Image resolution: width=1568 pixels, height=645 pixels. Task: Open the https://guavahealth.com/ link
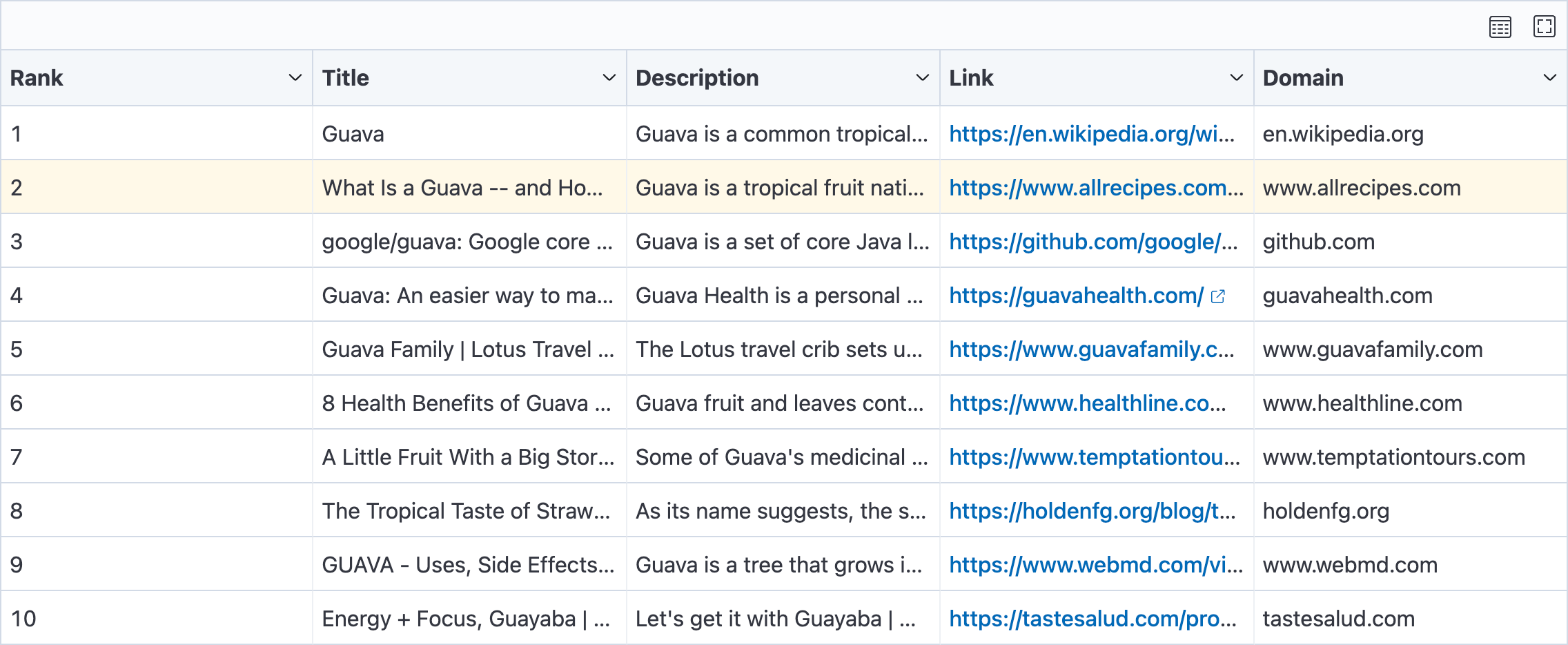tap(1076, 296)
